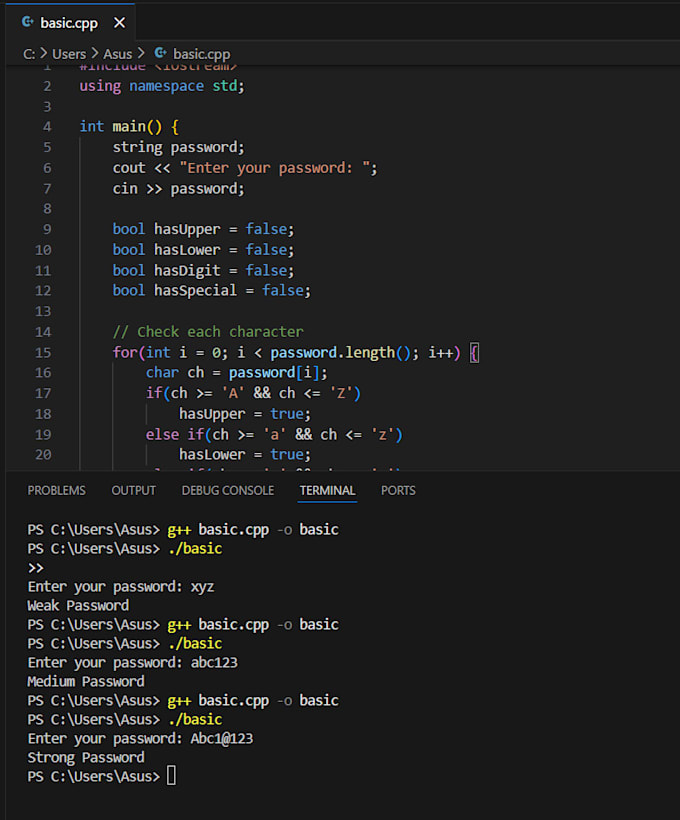Expand the breadcrumb chevron after C:
The width and height of the screenshot is (680, 820).
44,53
